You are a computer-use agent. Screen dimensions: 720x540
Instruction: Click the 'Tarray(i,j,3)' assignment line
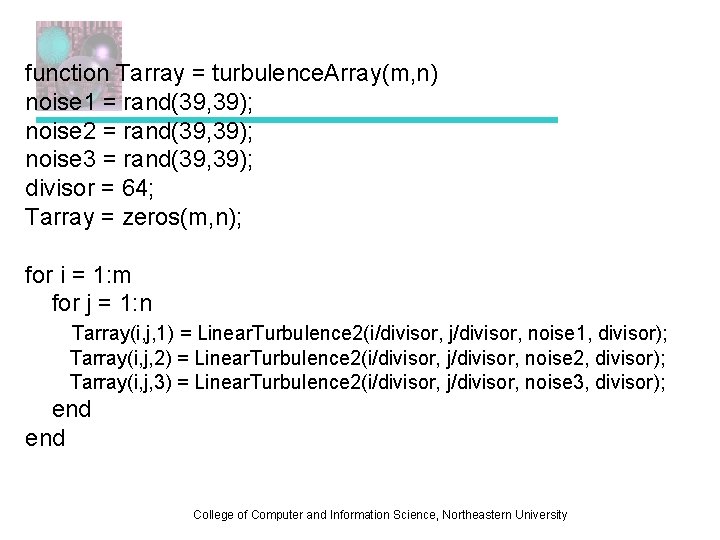click(367, 382)
